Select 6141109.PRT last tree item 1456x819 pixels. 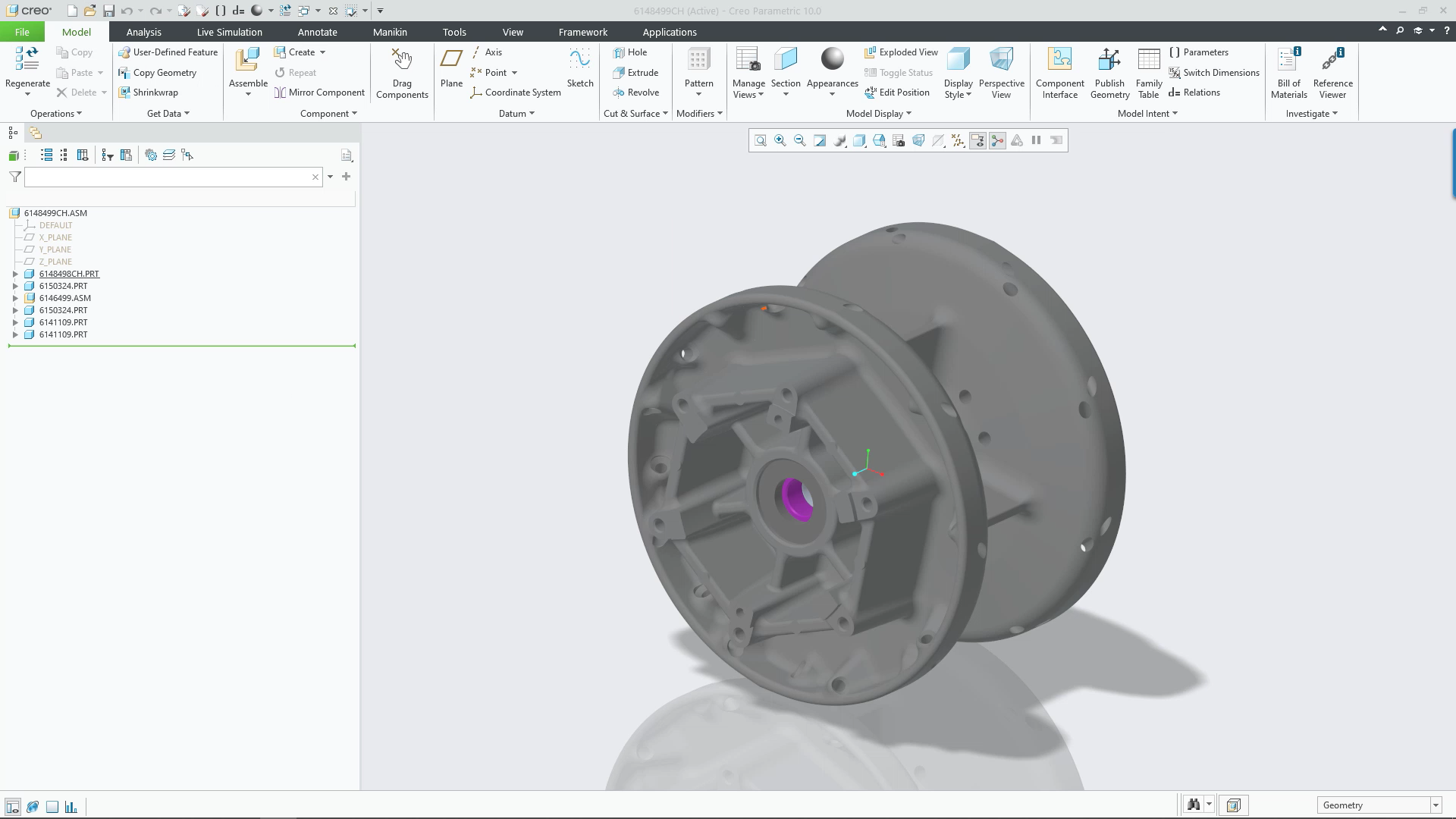point(63,334)
